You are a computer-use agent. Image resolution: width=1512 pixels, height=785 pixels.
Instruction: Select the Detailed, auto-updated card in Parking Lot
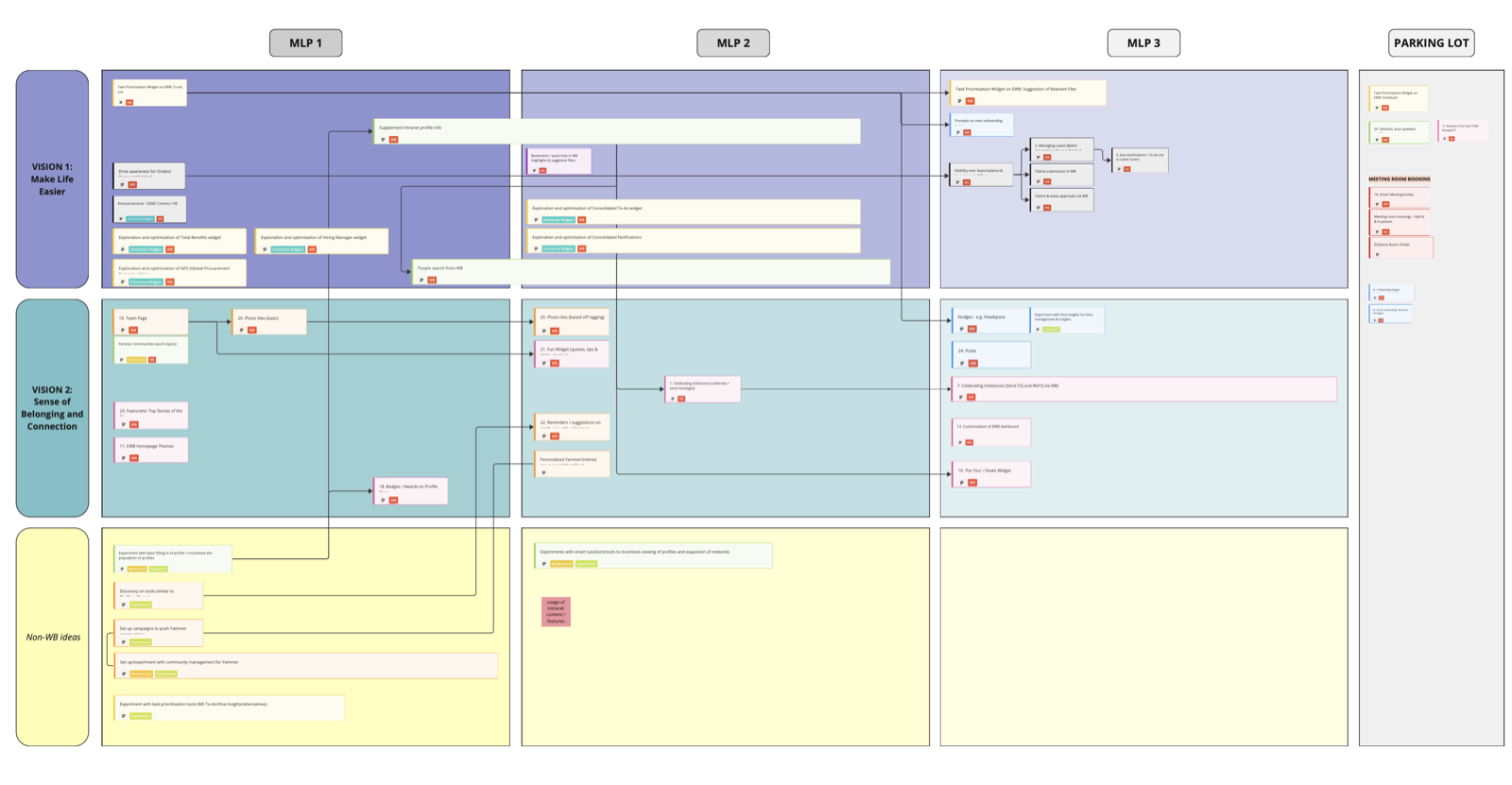point(1399,132)
